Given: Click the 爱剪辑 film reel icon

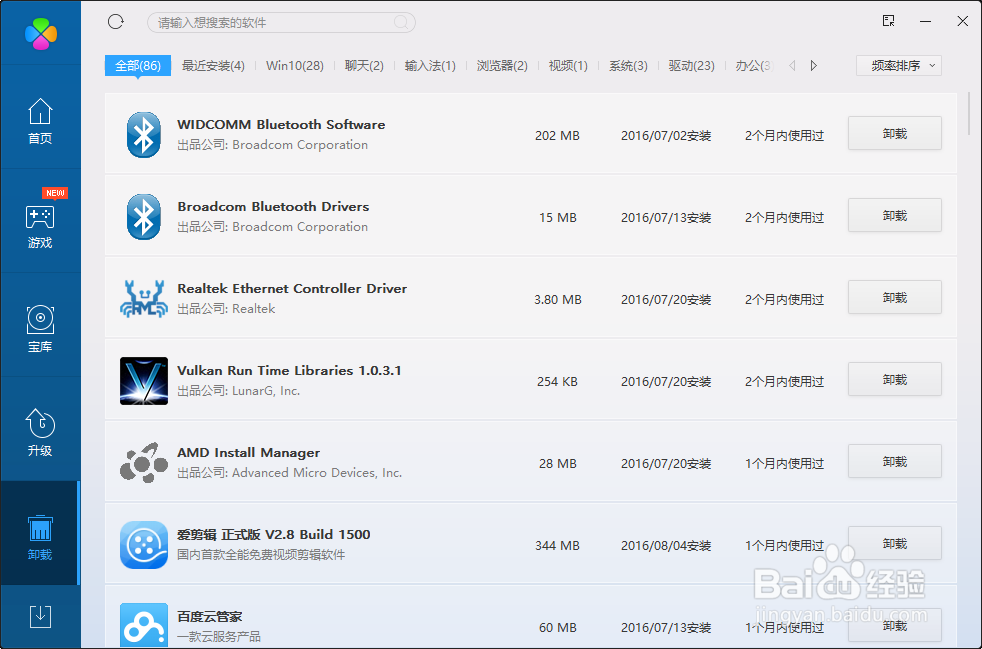Looking at the screenshot, I should pos(144,545).
